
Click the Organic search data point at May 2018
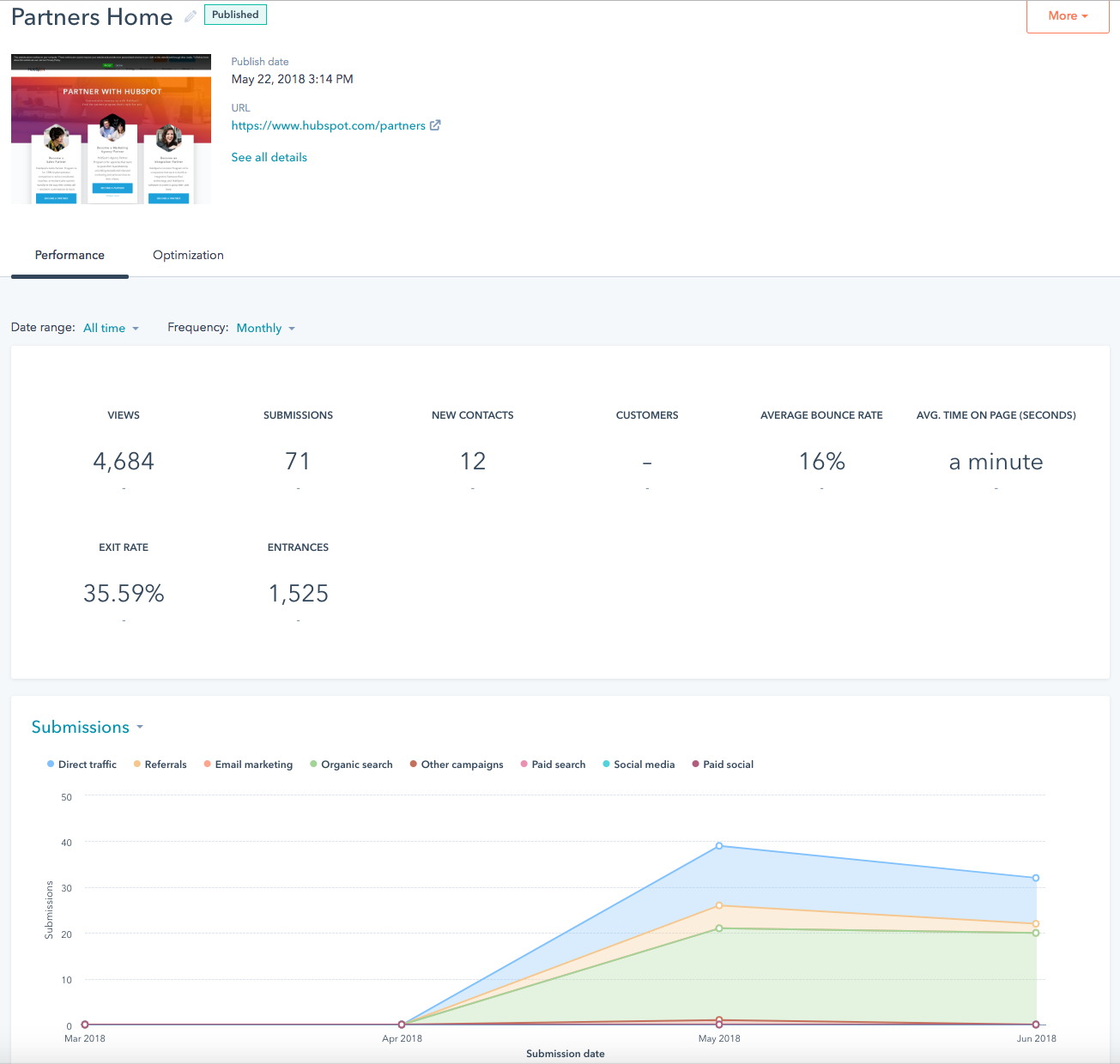[719, 928]
